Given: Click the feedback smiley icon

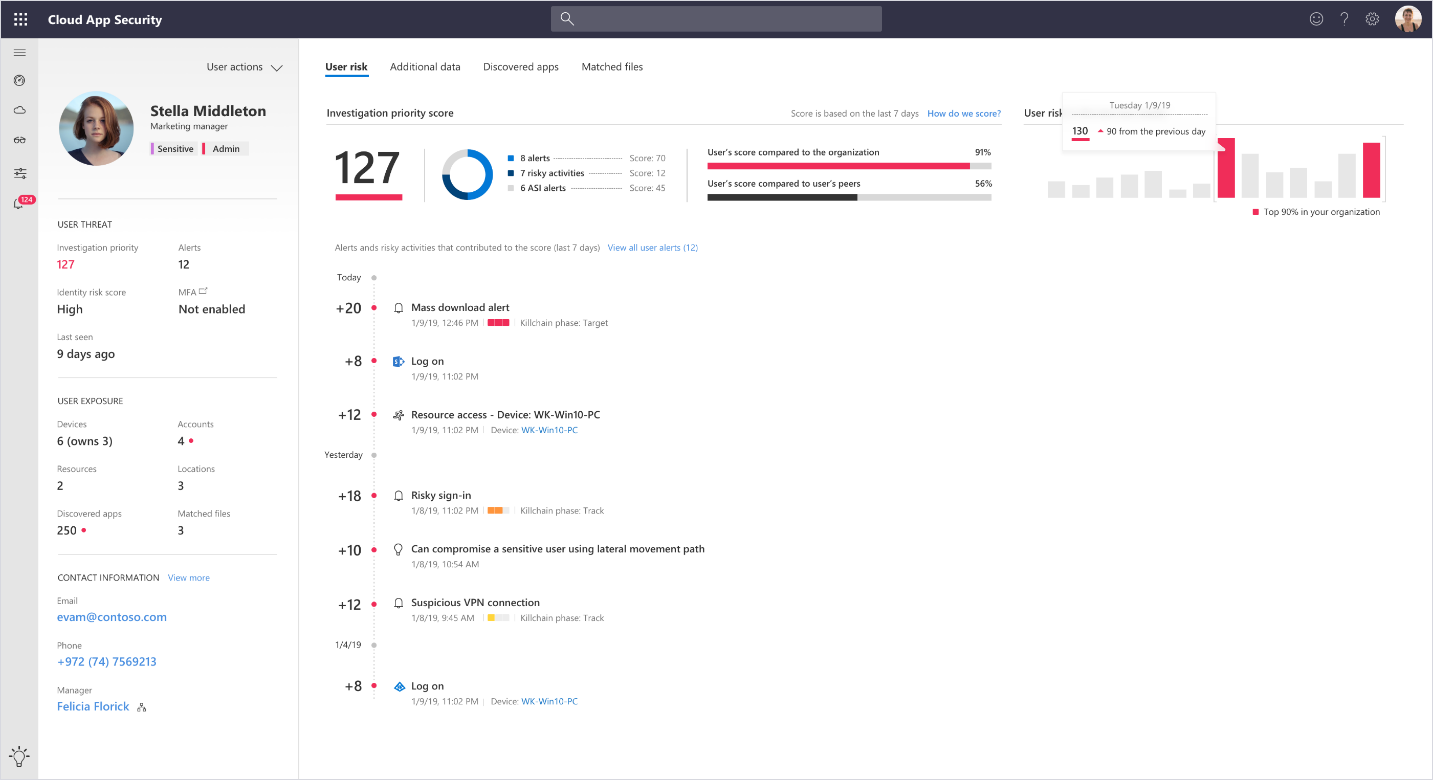Looking at the screenshot, I should [1316, 19].
